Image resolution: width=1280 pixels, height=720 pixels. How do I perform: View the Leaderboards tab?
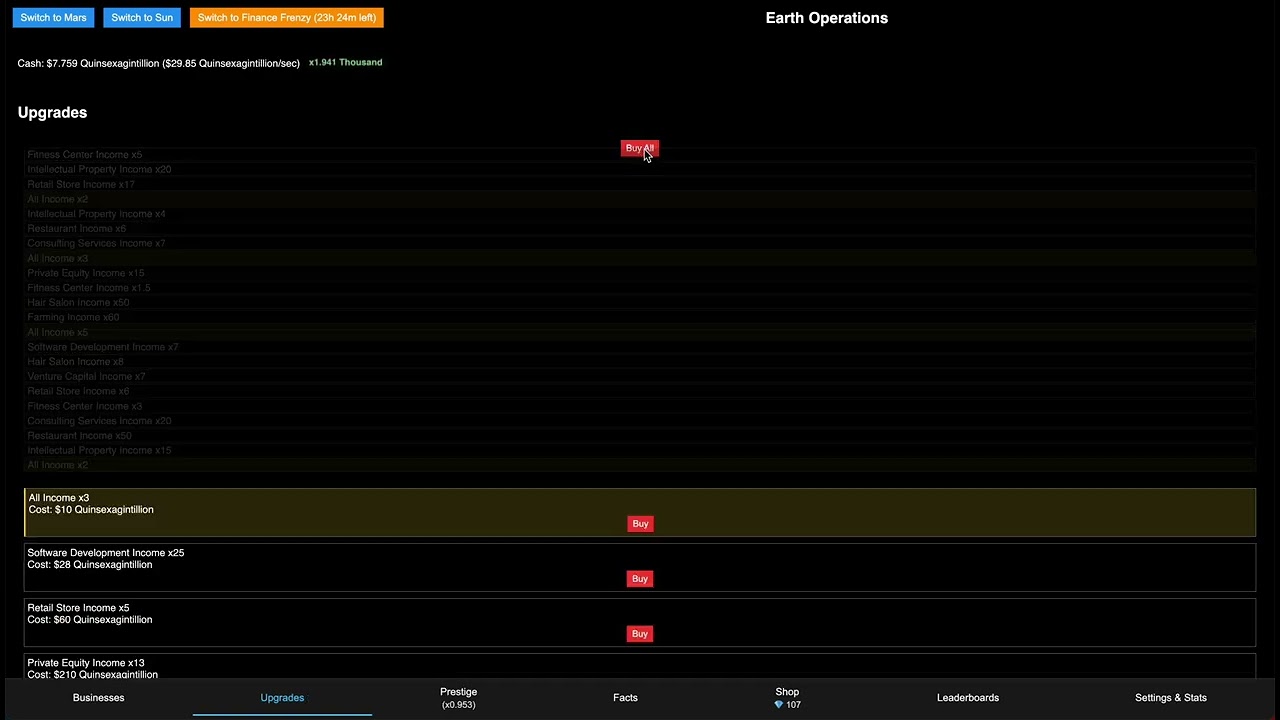pos(968,698)
